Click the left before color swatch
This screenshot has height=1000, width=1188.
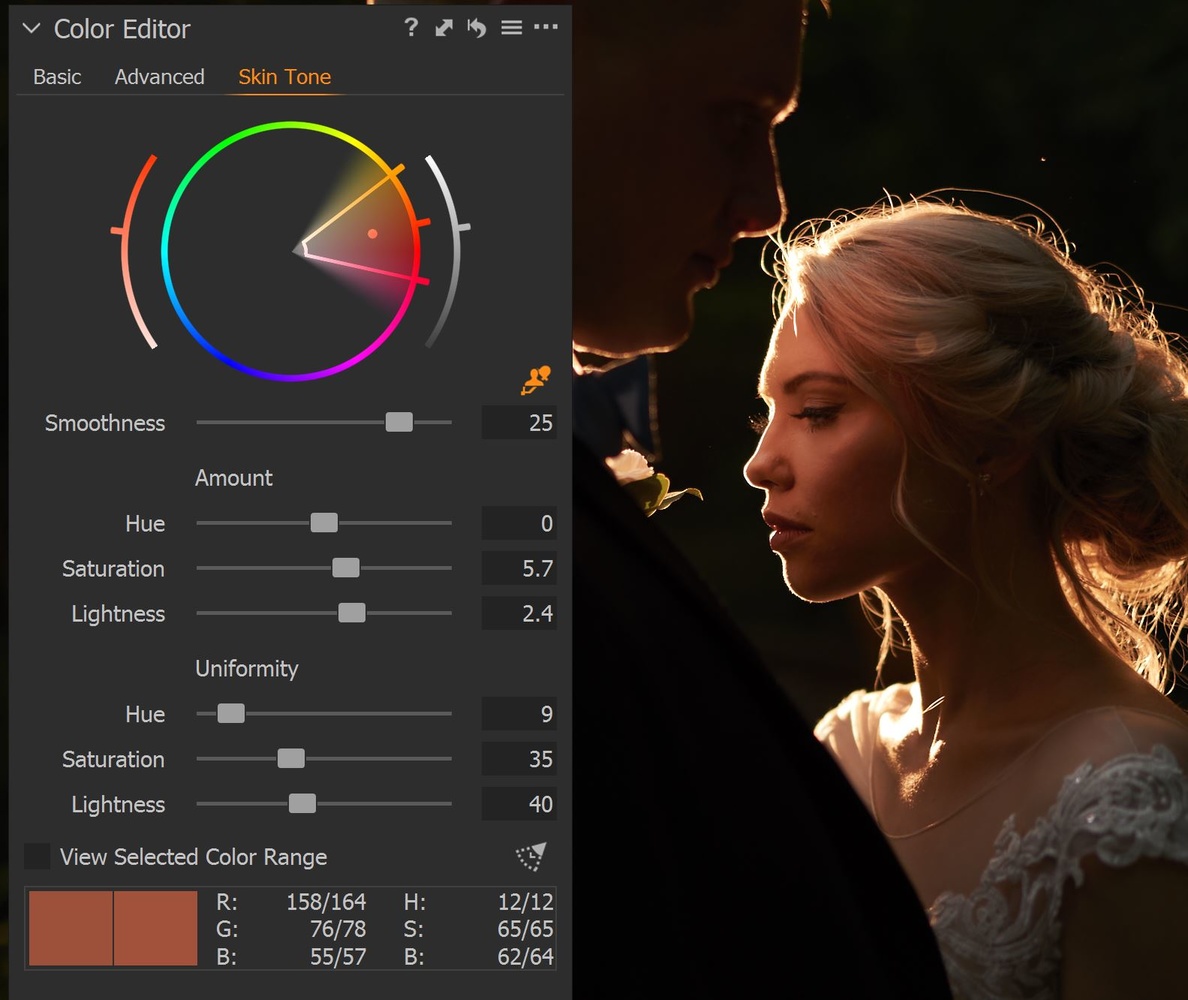click(70, 928)
